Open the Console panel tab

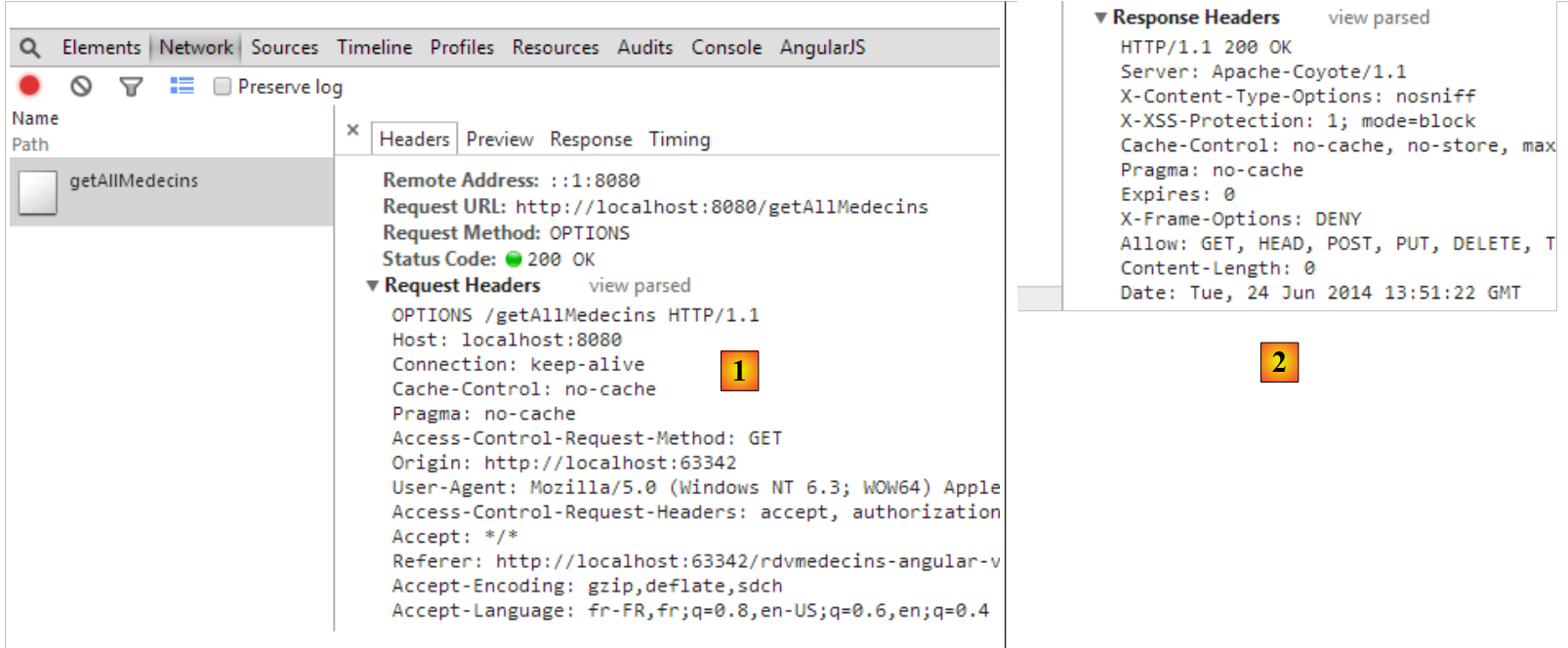click(725, 48)
